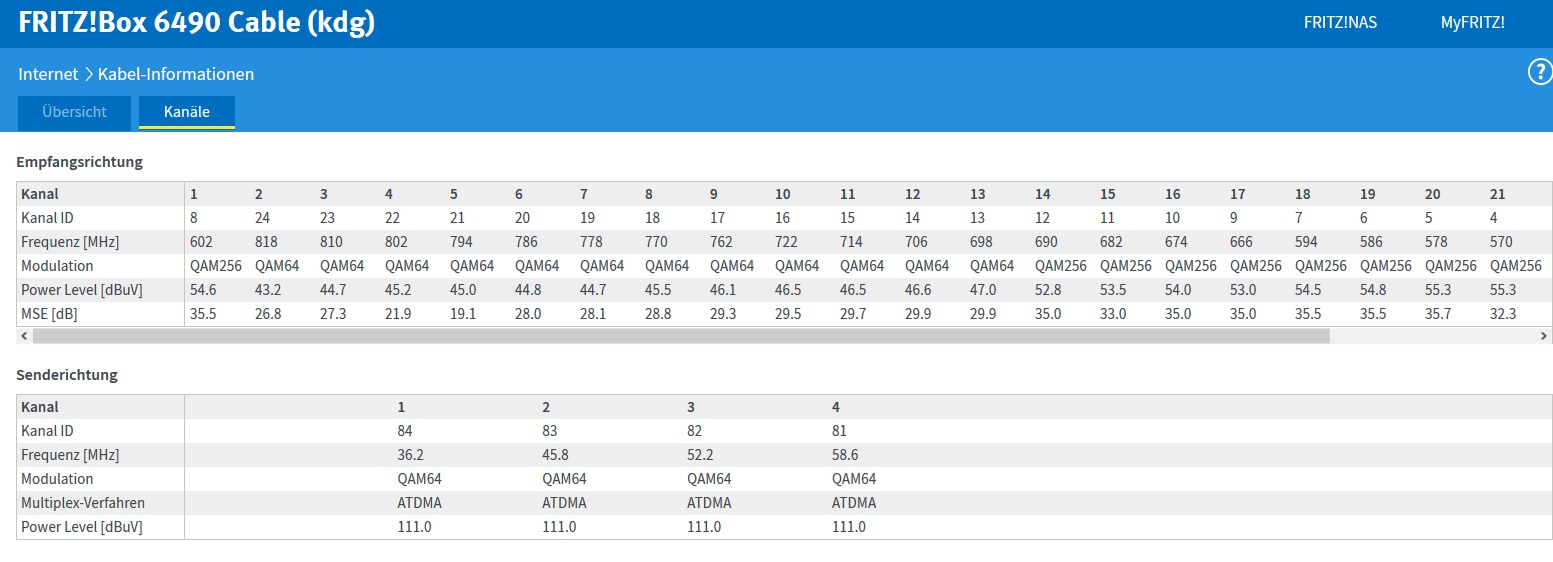The width and height of the screenshot is (1553, 562).
Task: Click the frequency cell 666
Action: click(x=1242, y=242)
